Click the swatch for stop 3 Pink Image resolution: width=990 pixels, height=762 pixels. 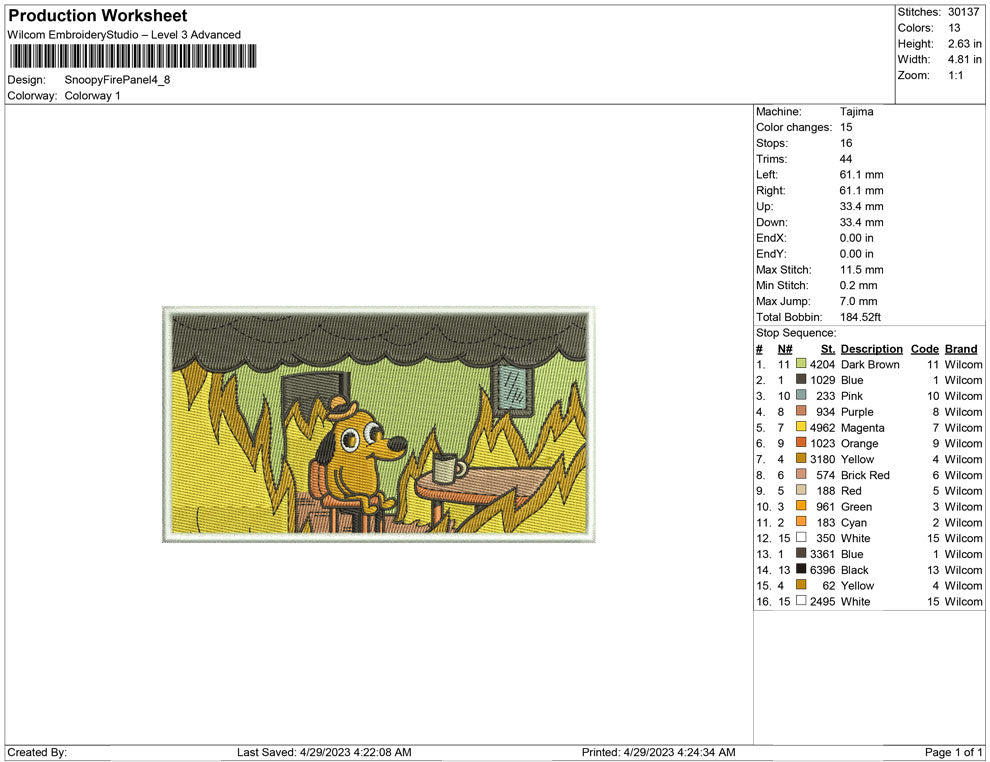click(801, 395)
